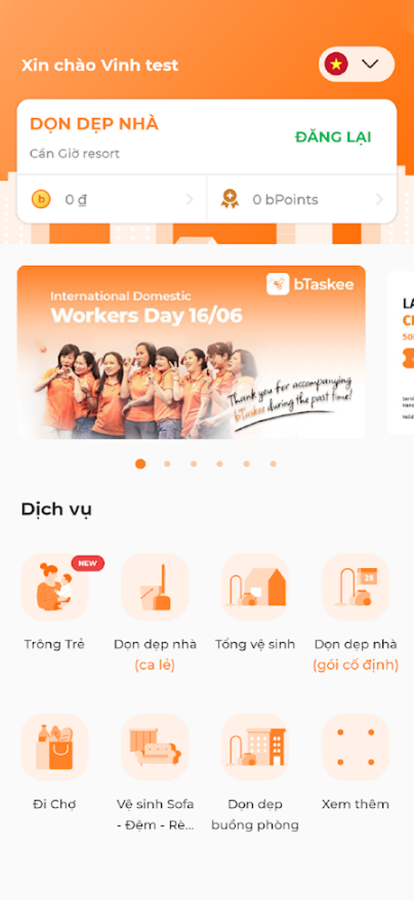Open the Workers Day 16/06 banner
This screenshot has height=900, width=414.
191,352
